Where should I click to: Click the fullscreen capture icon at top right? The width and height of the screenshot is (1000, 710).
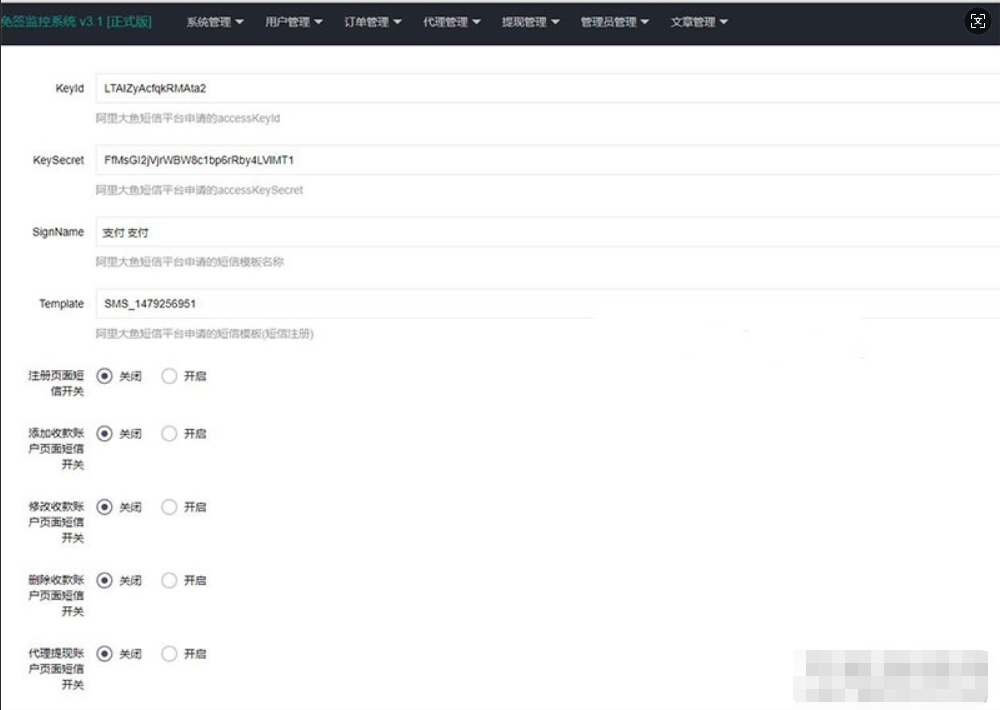[x=977, y=20]
